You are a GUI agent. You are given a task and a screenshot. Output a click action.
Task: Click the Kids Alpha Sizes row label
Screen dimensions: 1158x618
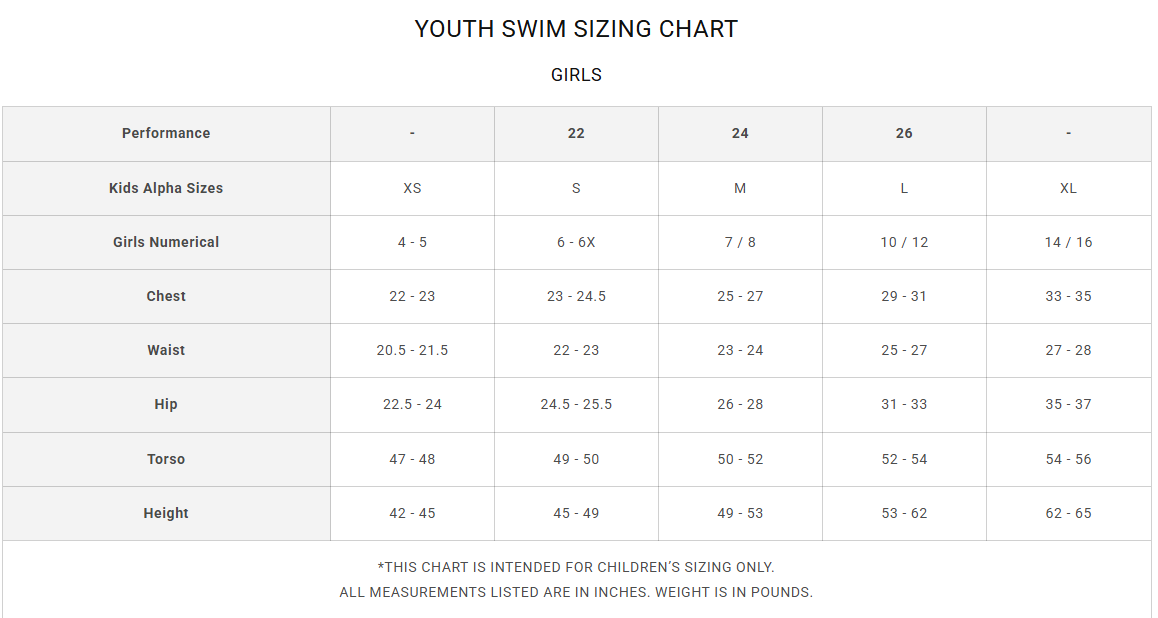(x=166, y=188)
